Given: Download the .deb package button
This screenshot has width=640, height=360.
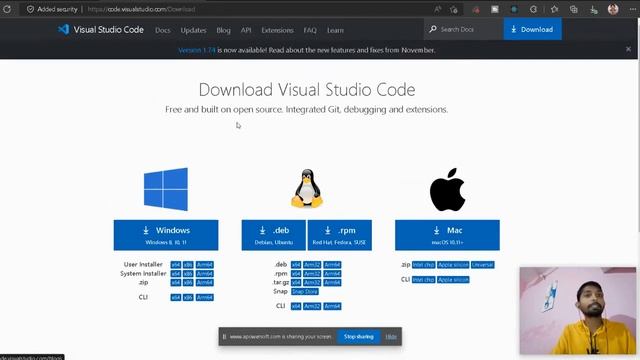Looking at the screenshot, I should click(273, 235).
